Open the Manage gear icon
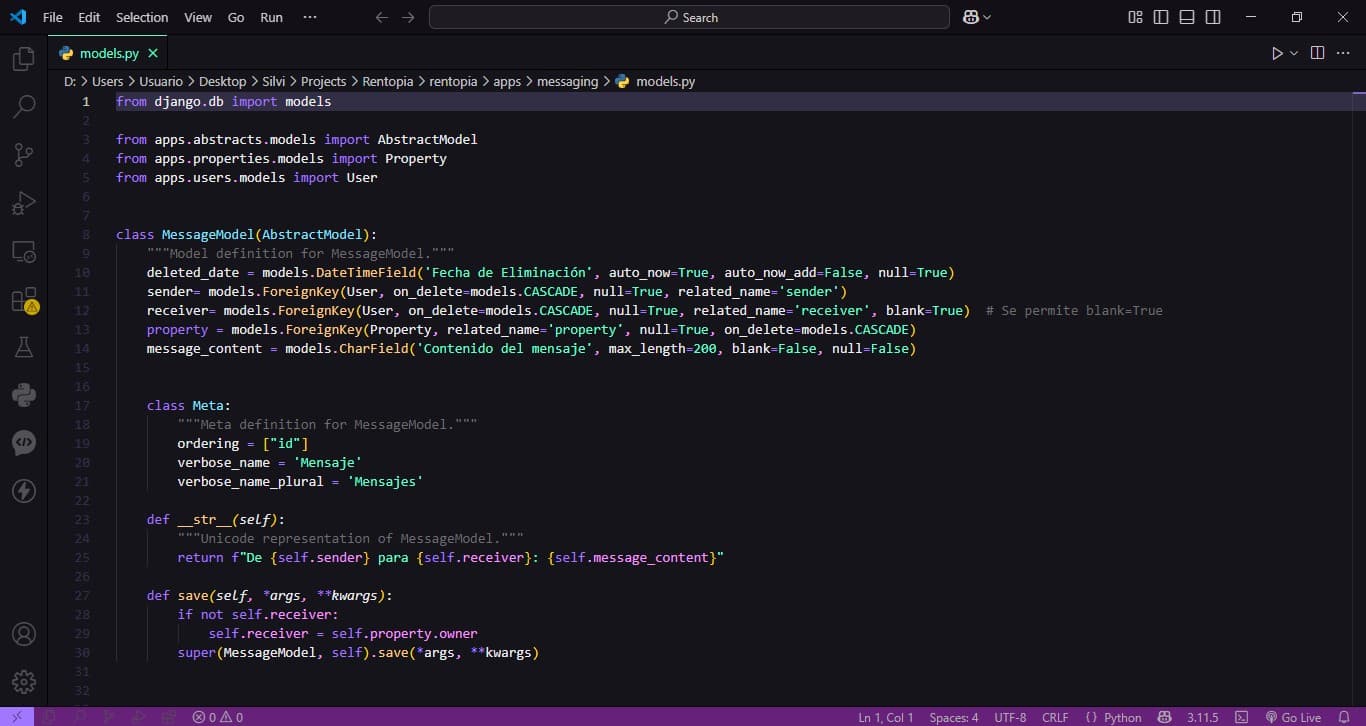This screenshot has width=1366, height=726. 23,682
